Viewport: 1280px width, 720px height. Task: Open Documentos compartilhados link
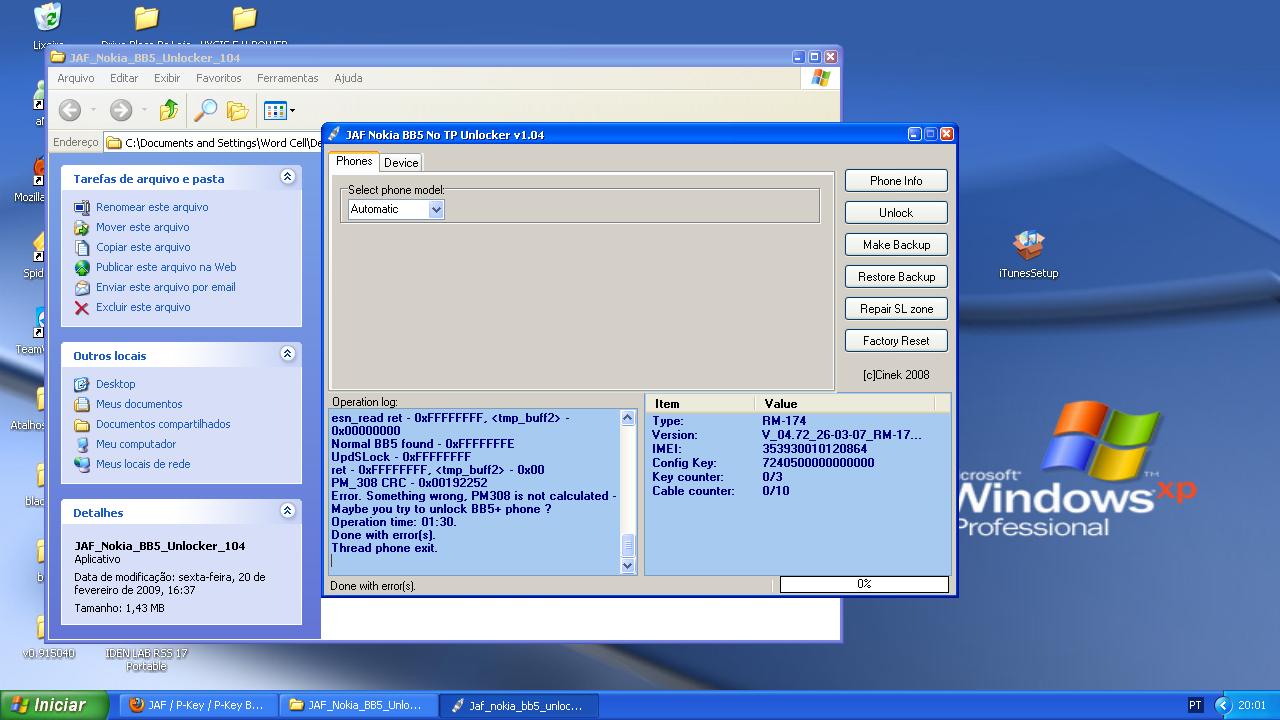(x=163, y=424)
